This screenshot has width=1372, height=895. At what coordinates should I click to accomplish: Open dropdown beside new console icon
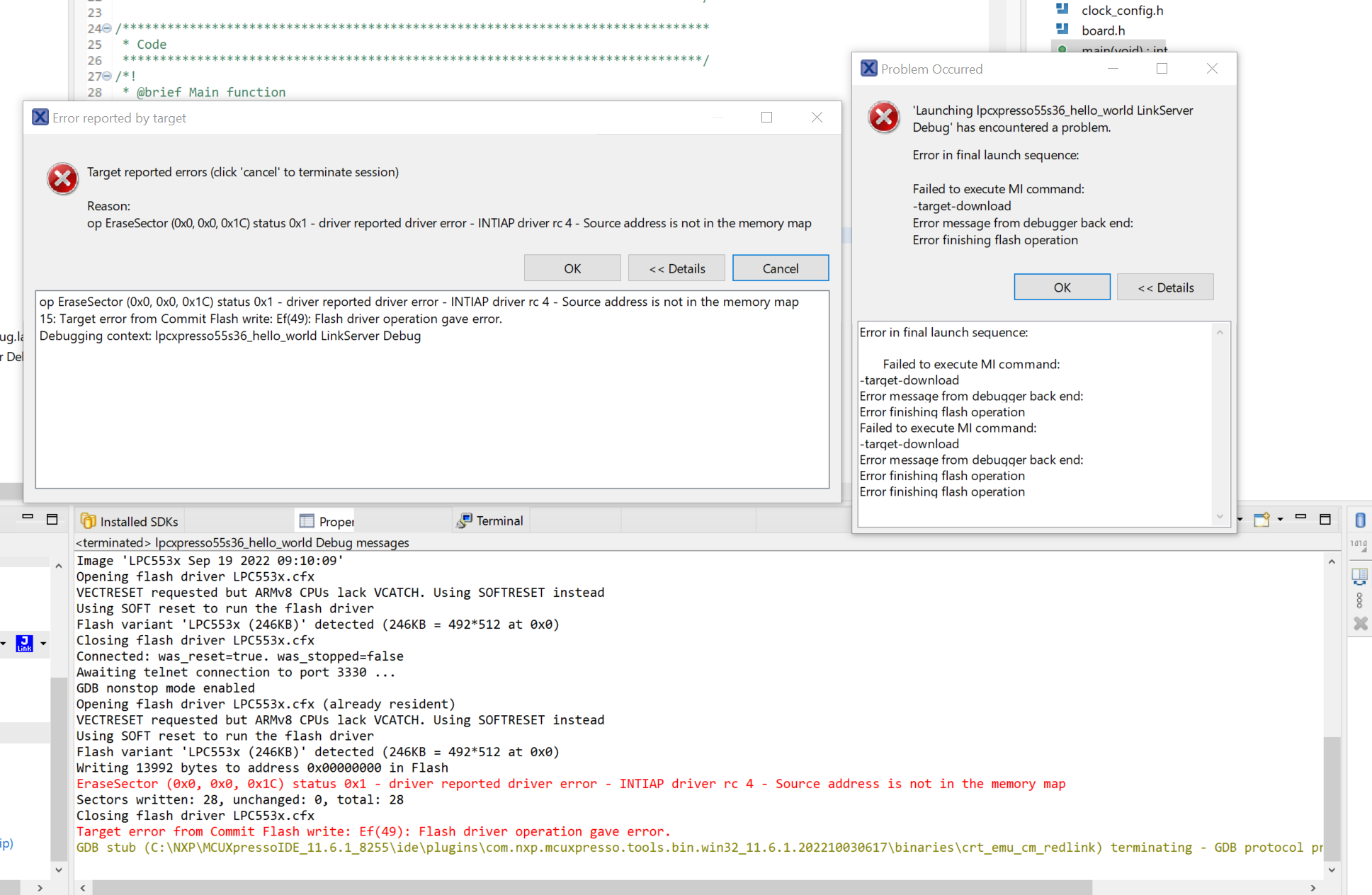click(x=1280, y=520)
